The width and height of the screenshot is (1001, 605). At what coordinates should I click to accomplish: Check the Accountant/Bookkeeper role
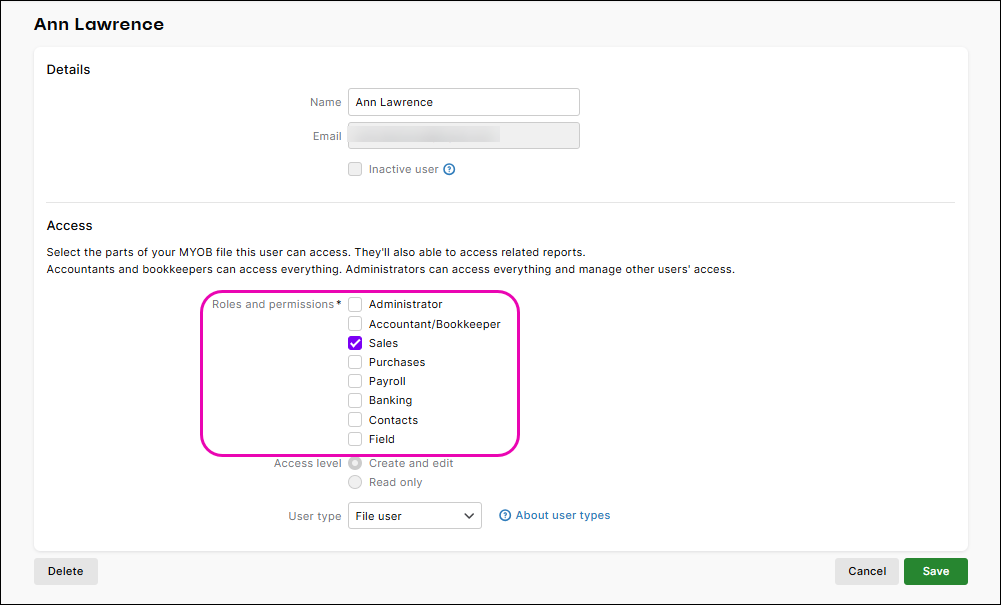pos(355,324)
